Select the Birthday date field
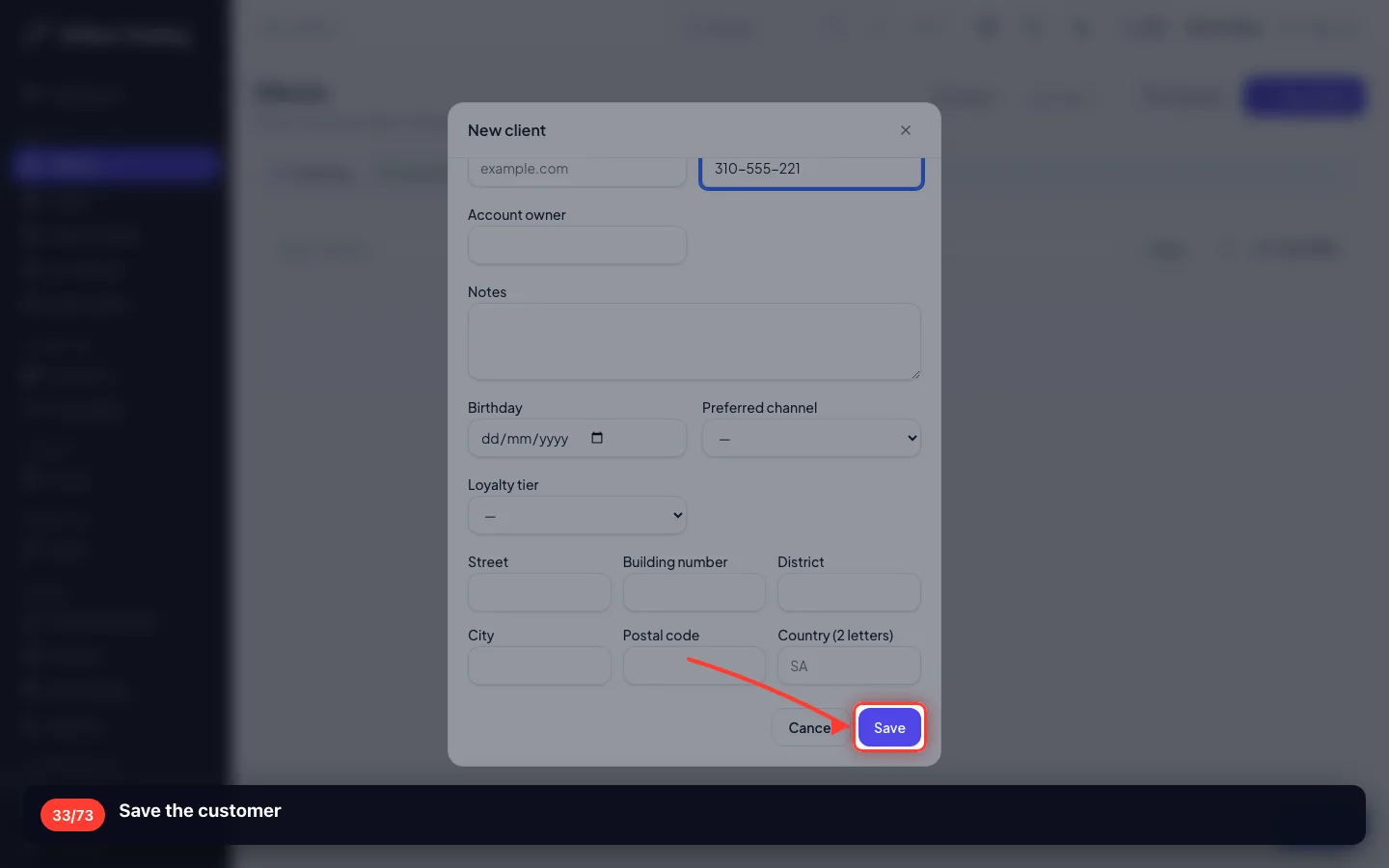Viewport: 1389px width, 868px height. click(x=577, y=438)
